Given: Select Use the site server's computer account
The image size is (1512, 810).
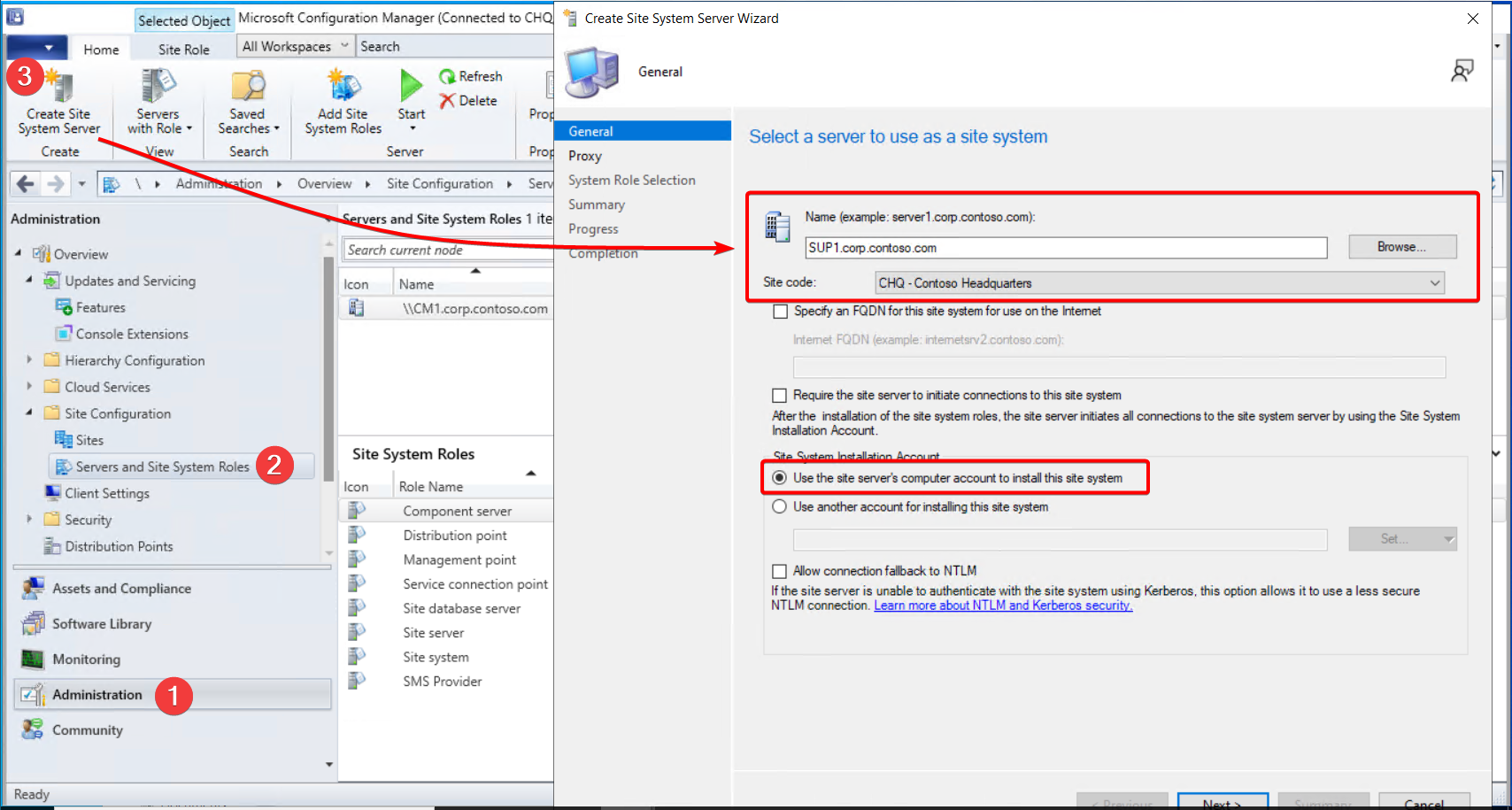Looking at the screenshot, I should [779, 478].
